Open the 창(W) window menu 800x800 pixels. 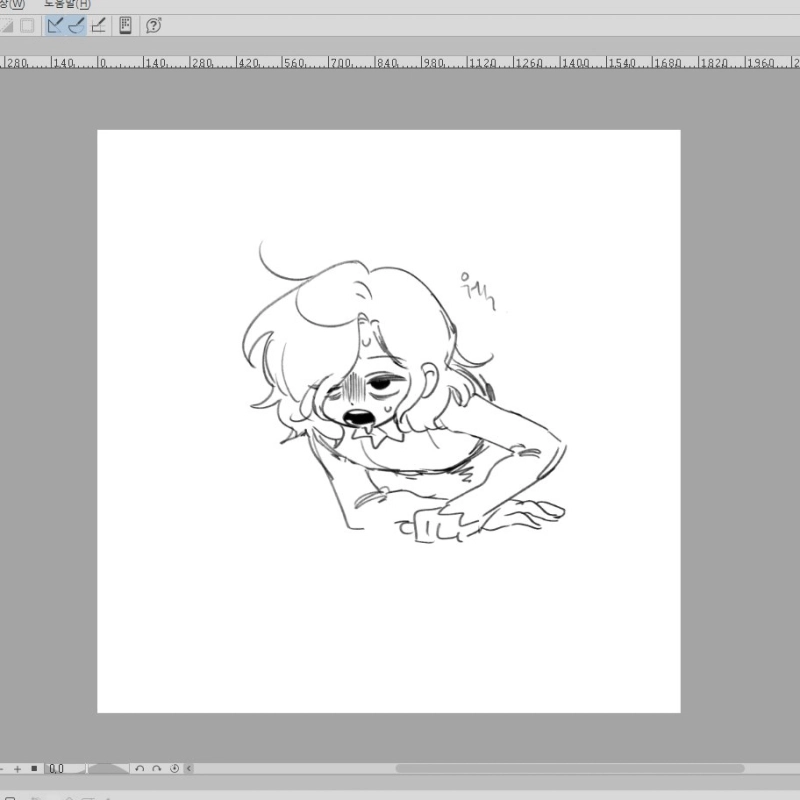pos(12,4)
